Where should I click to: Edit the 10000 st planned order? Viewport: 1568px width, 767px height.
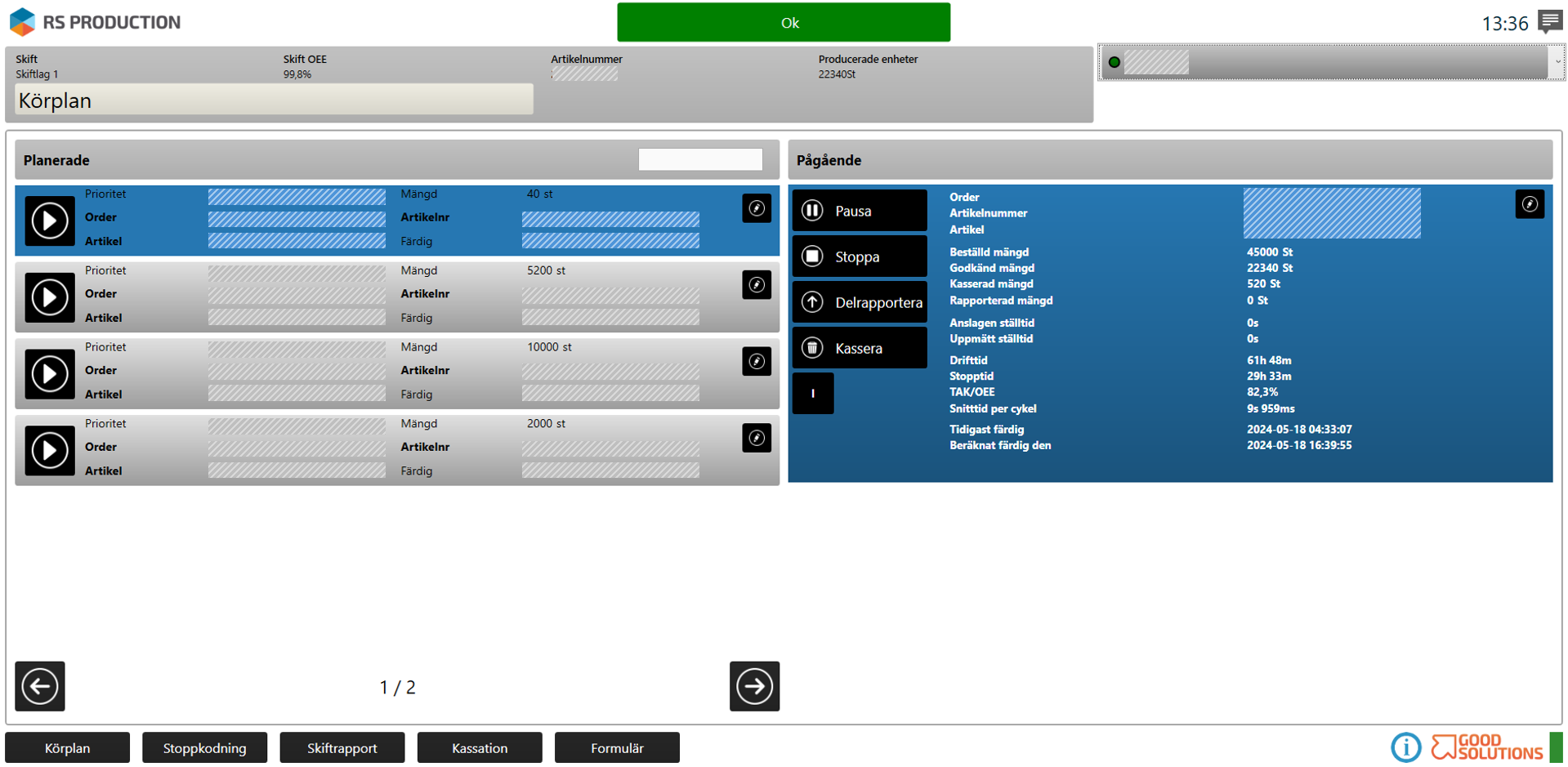coord(756,361)
